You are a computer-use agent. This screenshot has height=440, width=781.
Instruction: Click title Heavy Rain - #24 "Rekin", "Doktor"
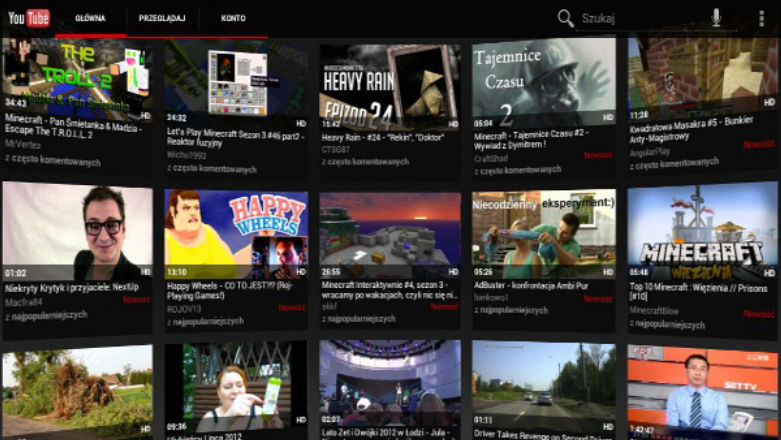(x=383, y=138)
